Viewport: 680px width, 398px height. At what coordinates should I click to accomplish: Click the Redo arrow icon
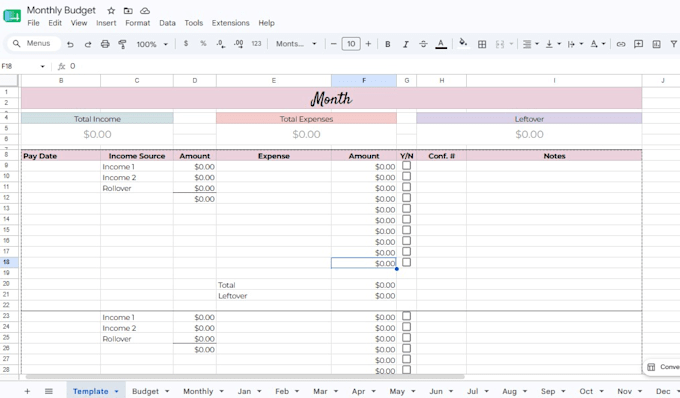pos(88,44)
